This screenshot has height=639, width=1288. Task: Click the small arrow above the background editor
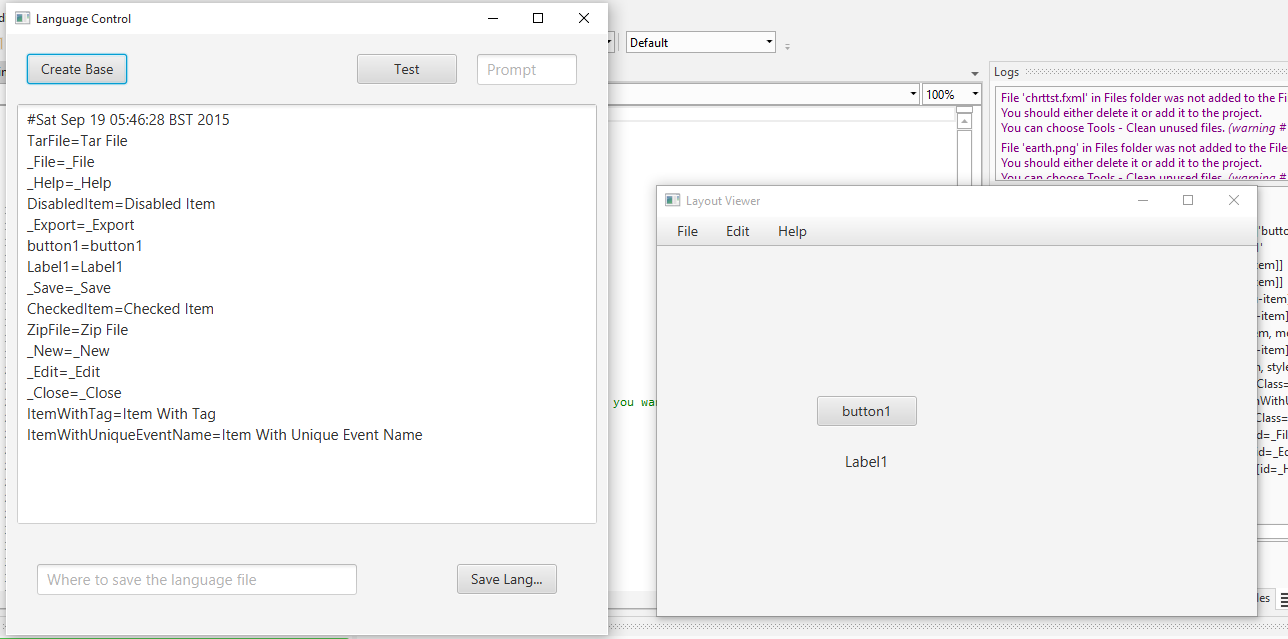tap(975, 73)
